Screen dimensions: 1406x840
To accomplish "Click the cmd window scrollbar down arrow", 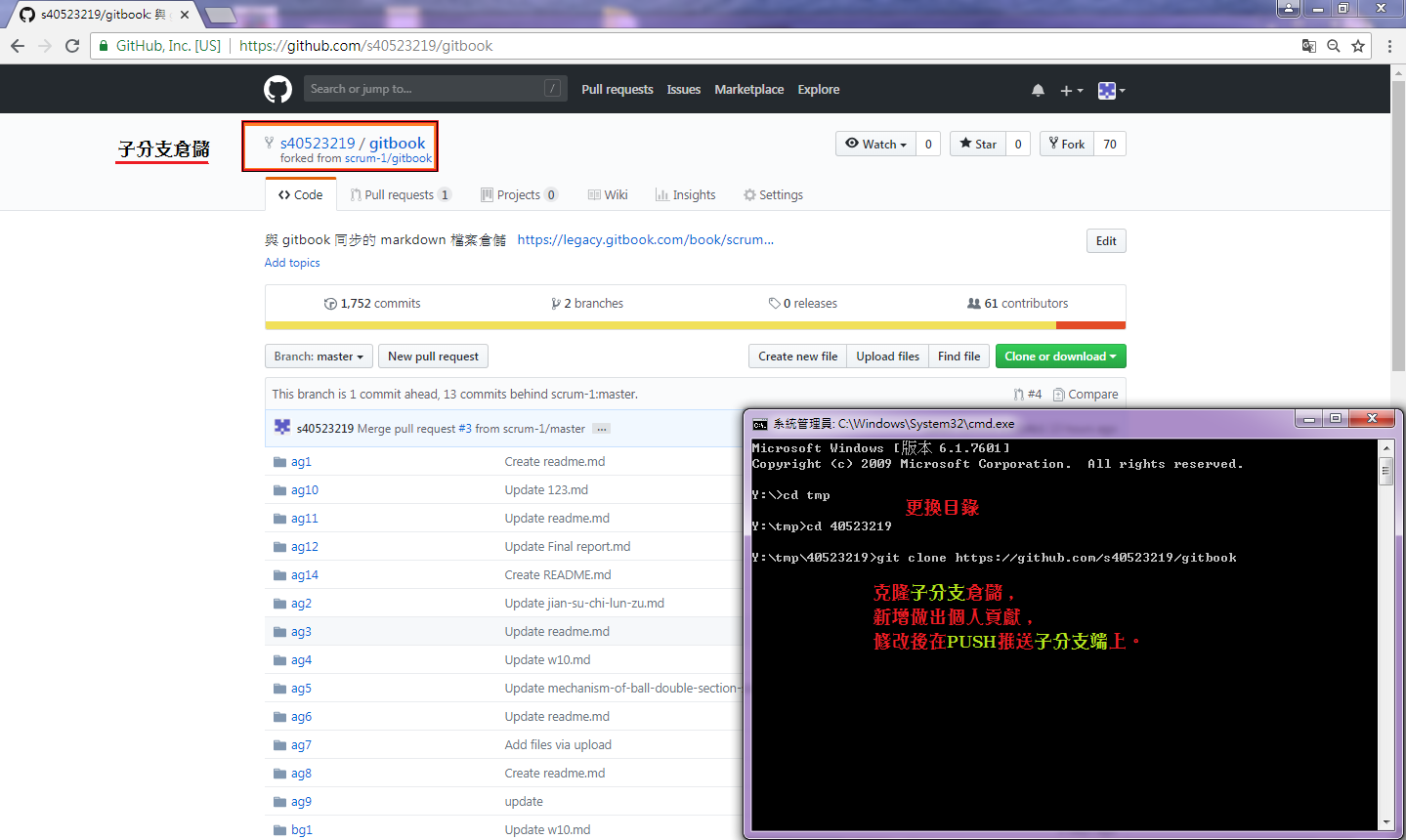I will tap(1385, 822).
